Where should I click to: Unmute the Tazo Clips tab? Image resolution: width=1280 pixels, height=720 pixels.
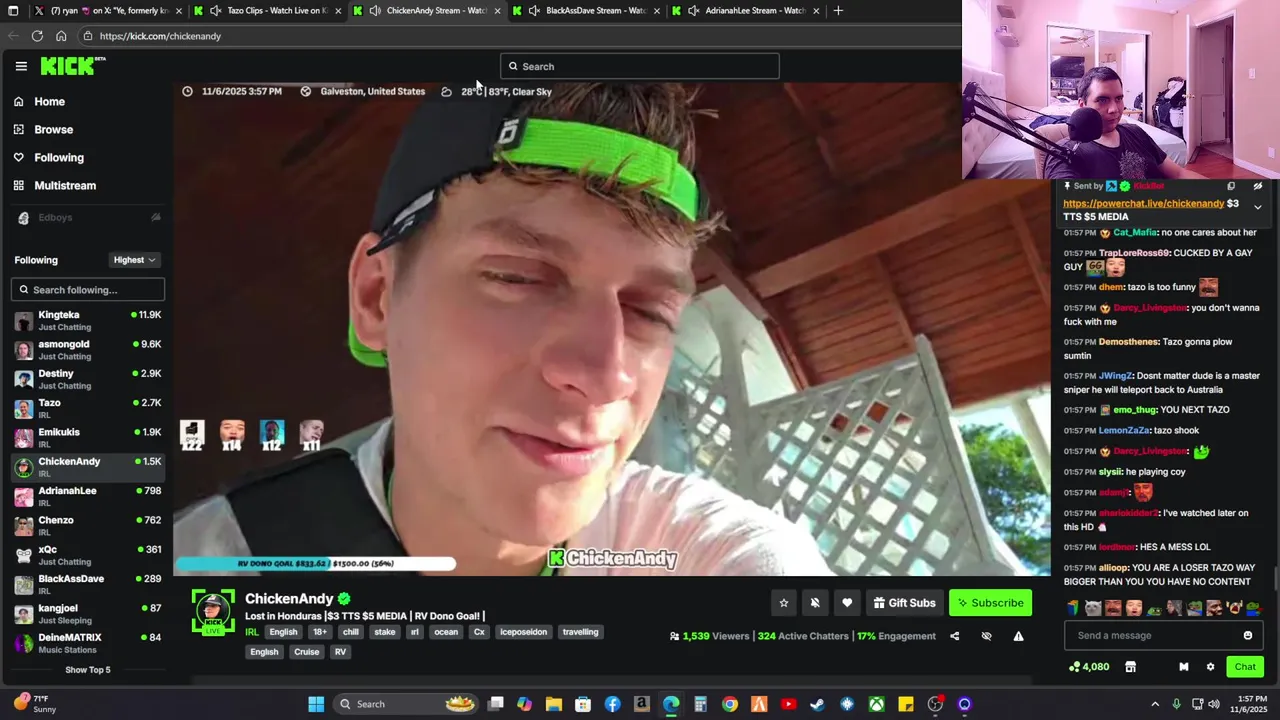click(215, 11)
